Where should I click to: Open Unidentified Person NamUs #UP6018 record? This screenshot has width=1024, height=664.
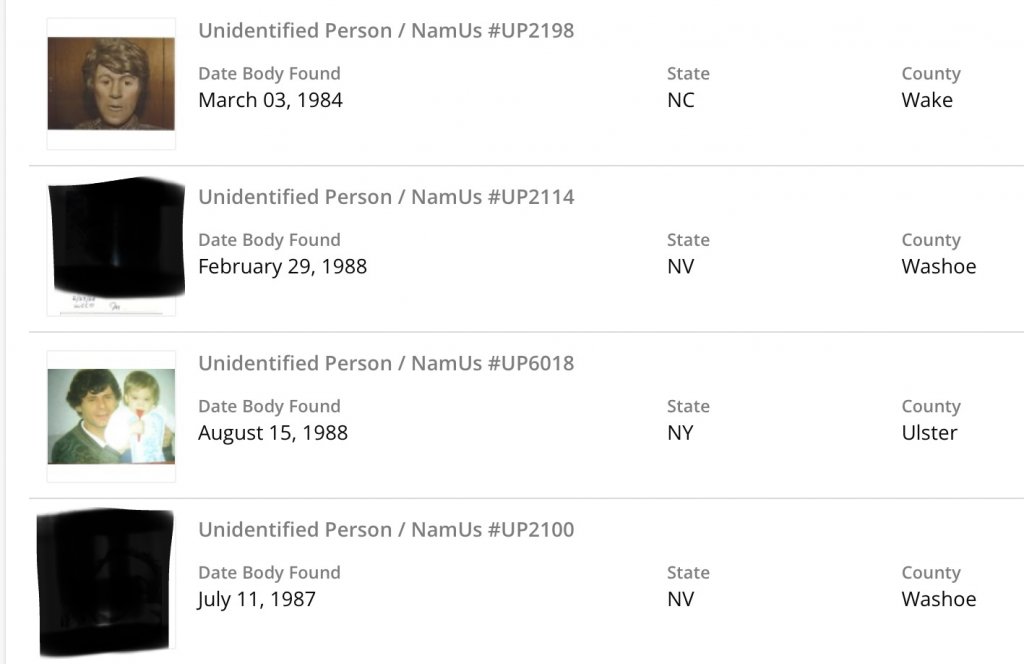386,363
